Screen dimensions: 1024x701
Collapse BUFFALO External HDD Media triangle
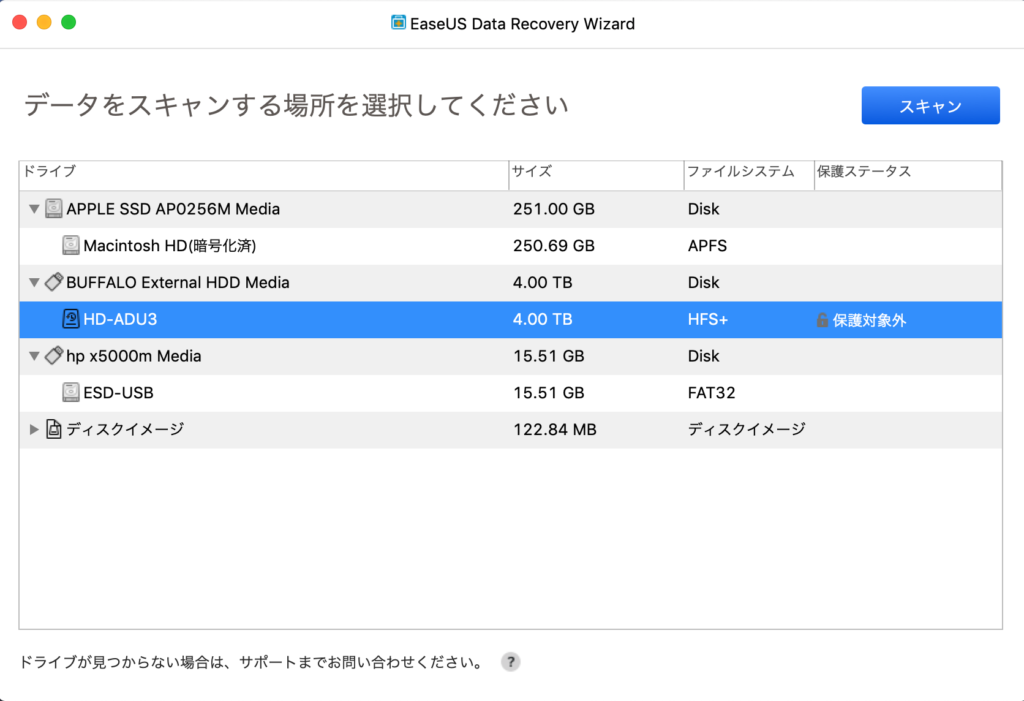click(34, 282)
